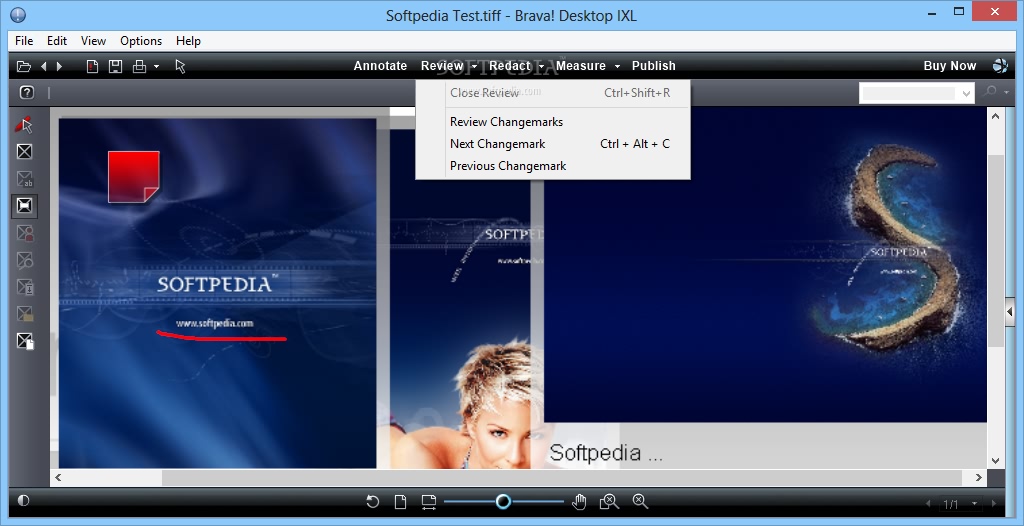Click the Zoom magnifier icon at far right
Screen dimensions: 1024x526
click(640, 502)
